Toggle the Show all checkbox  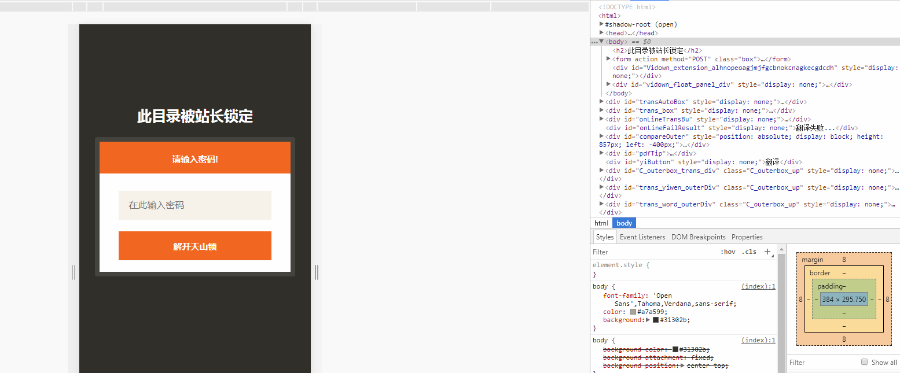point(864,362)
